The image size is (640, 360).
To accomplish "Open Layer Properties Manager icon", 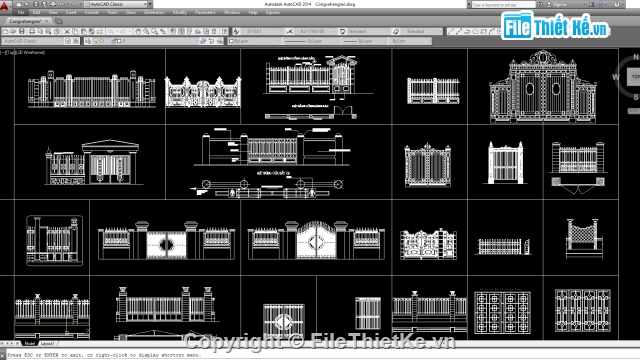I will (88, 41).
